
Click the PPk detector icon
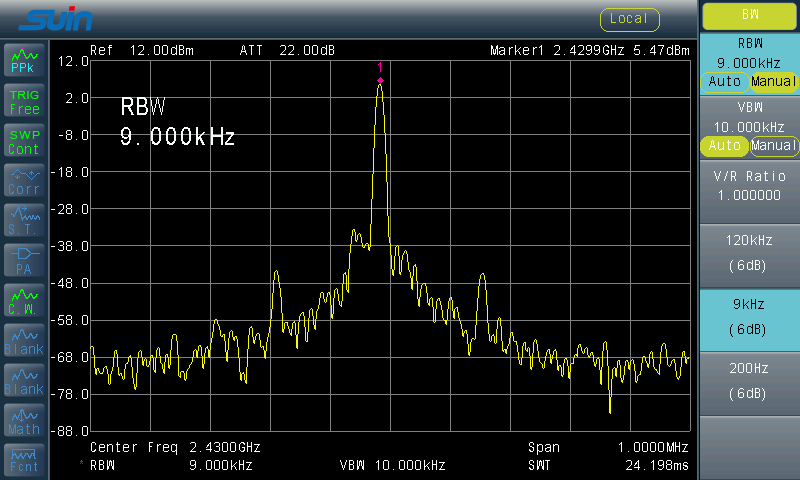coord(24,61)
